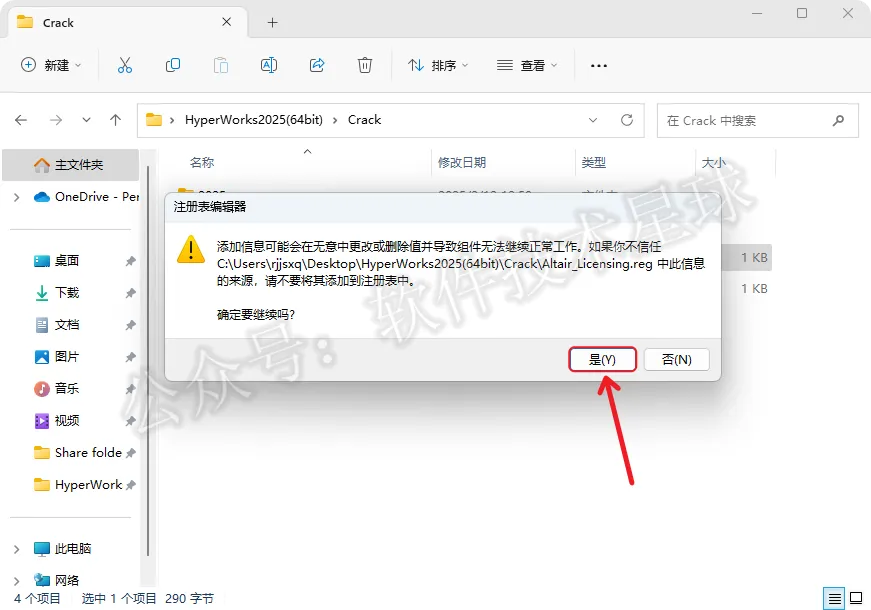
Task: Go back with the left arrow button
Action: 21,120
